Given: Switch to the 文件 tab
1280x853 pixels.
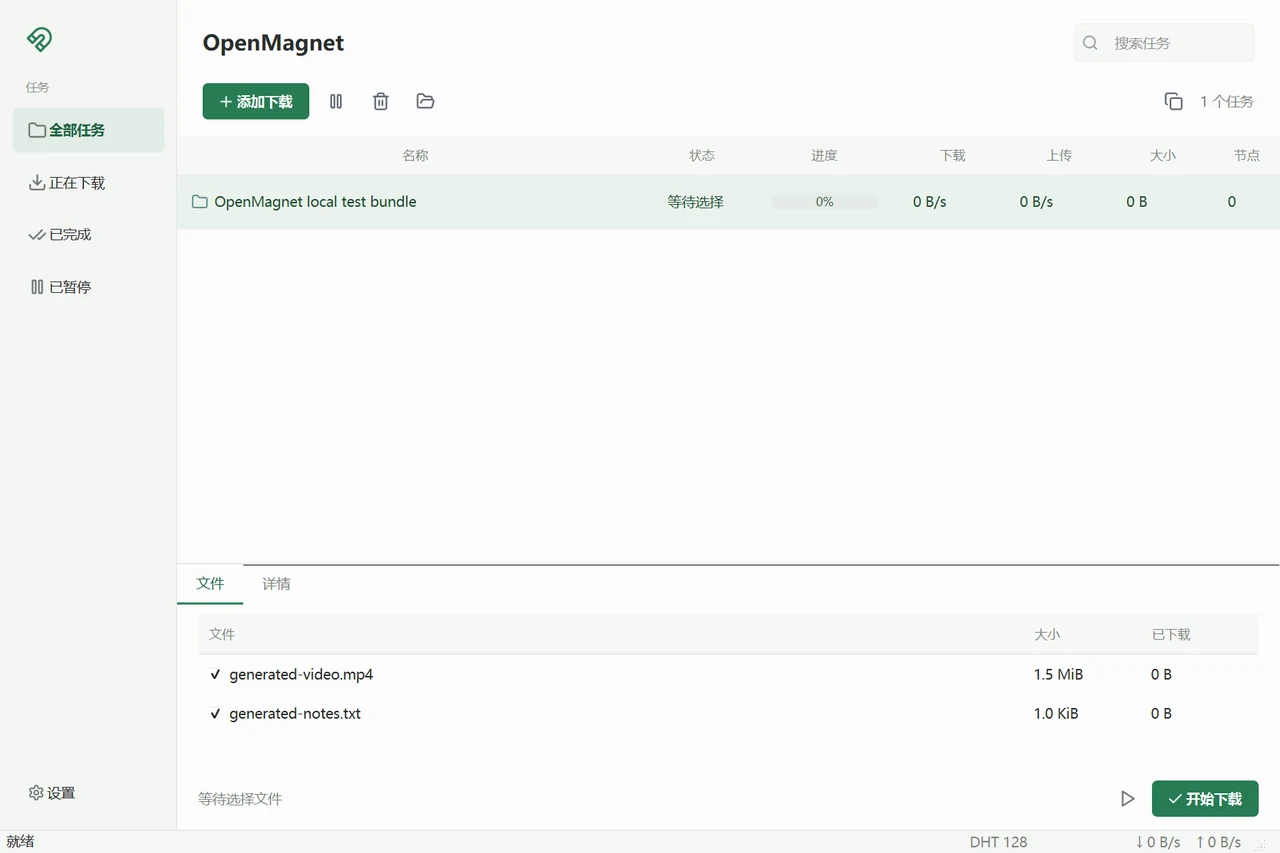Looking at the screenshot, I should (x=210, y=584).
